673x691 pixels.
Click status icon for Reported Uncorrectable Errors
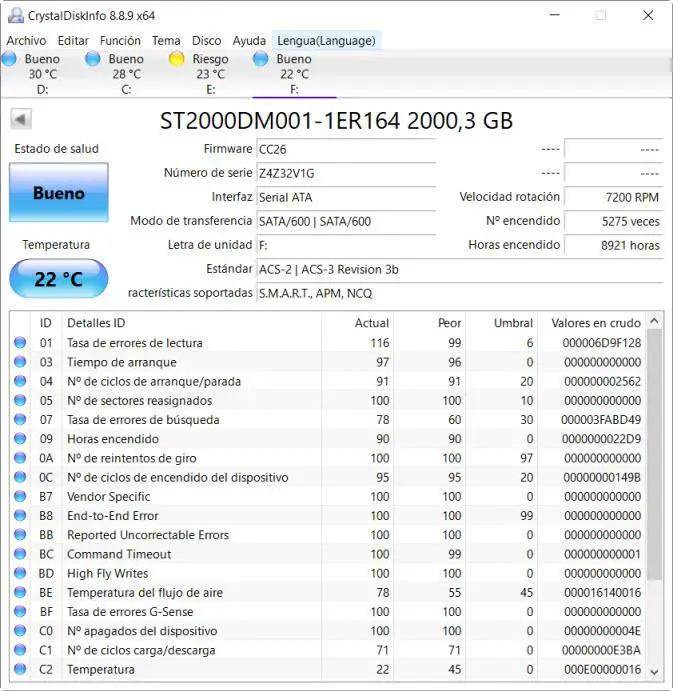pyautogui.click(x=20, y=535)
